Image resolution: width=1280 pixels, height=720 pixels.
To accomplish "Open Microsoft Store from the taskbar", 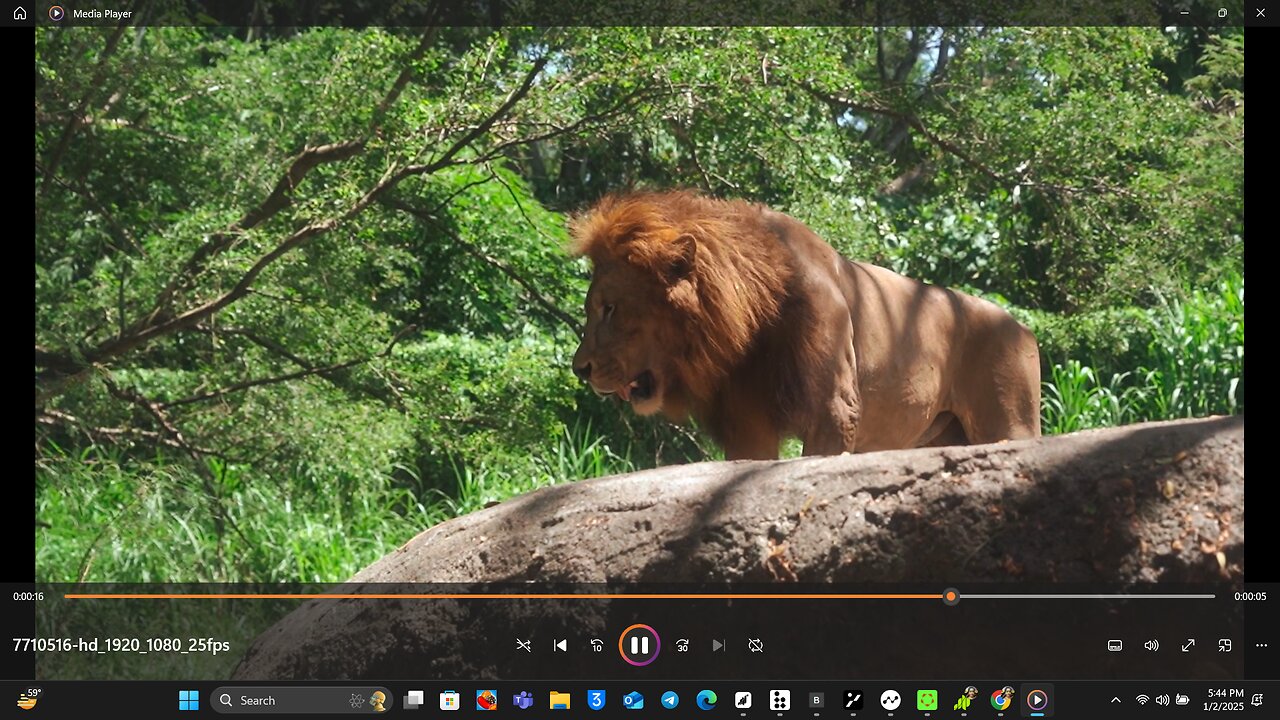I will click(449, 700).
